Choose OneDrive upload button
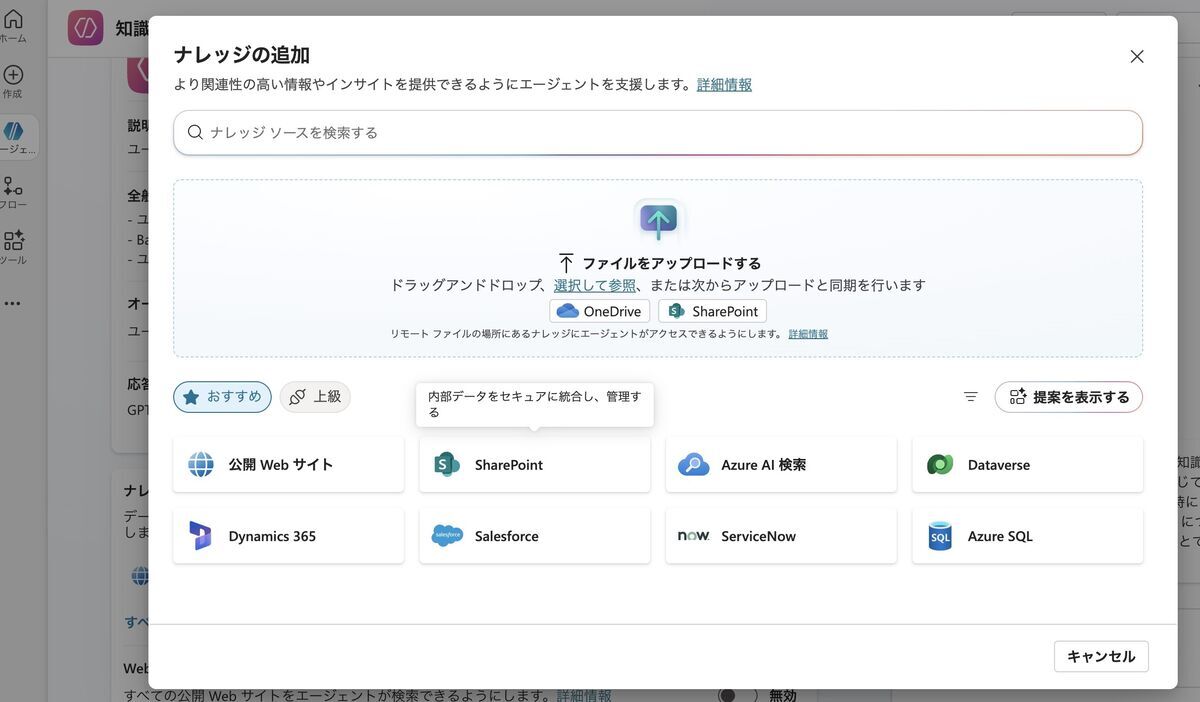 click(x=599, y=311)
